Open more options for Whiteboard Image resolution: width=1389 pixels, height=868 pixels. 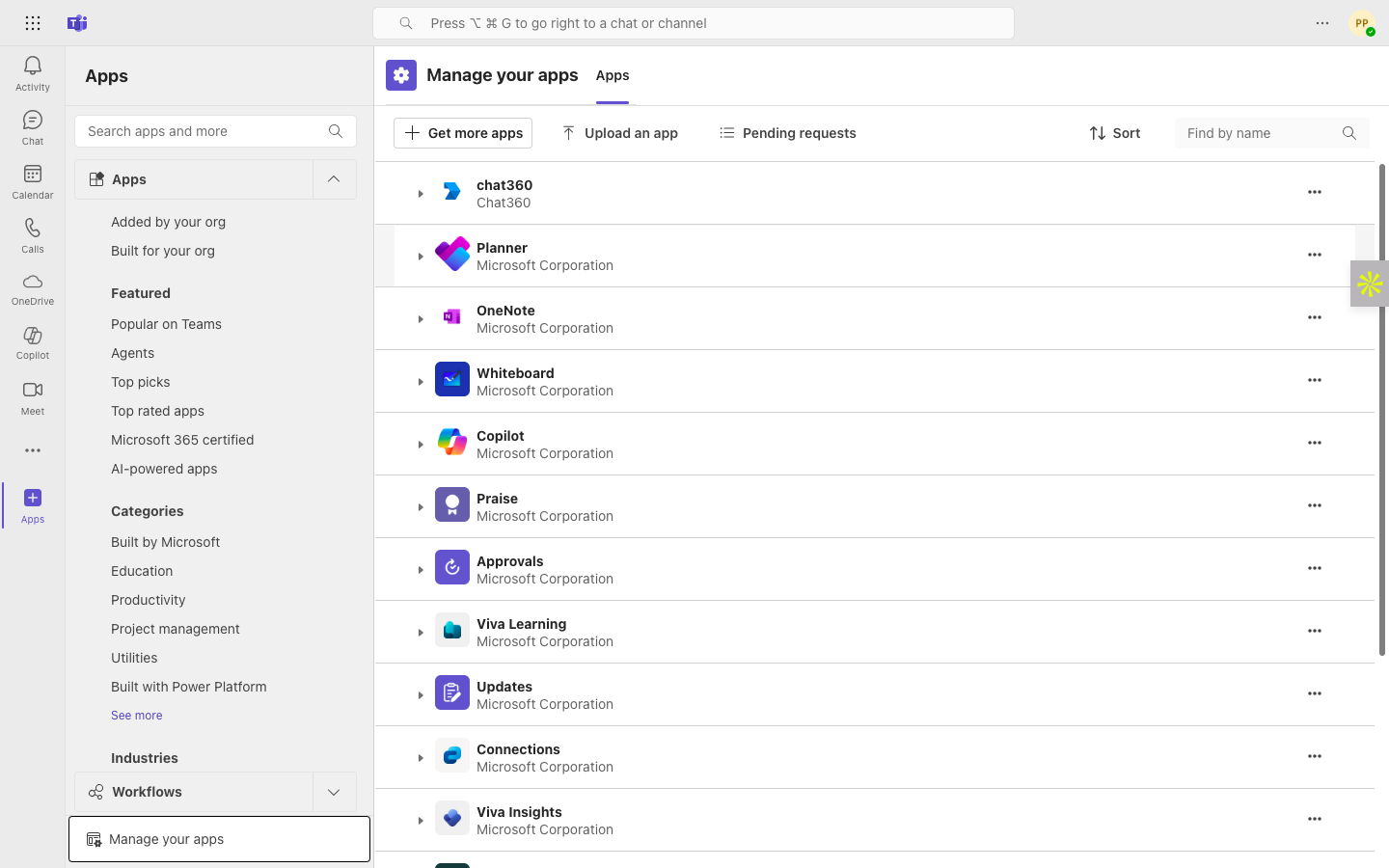[1315, 380]
